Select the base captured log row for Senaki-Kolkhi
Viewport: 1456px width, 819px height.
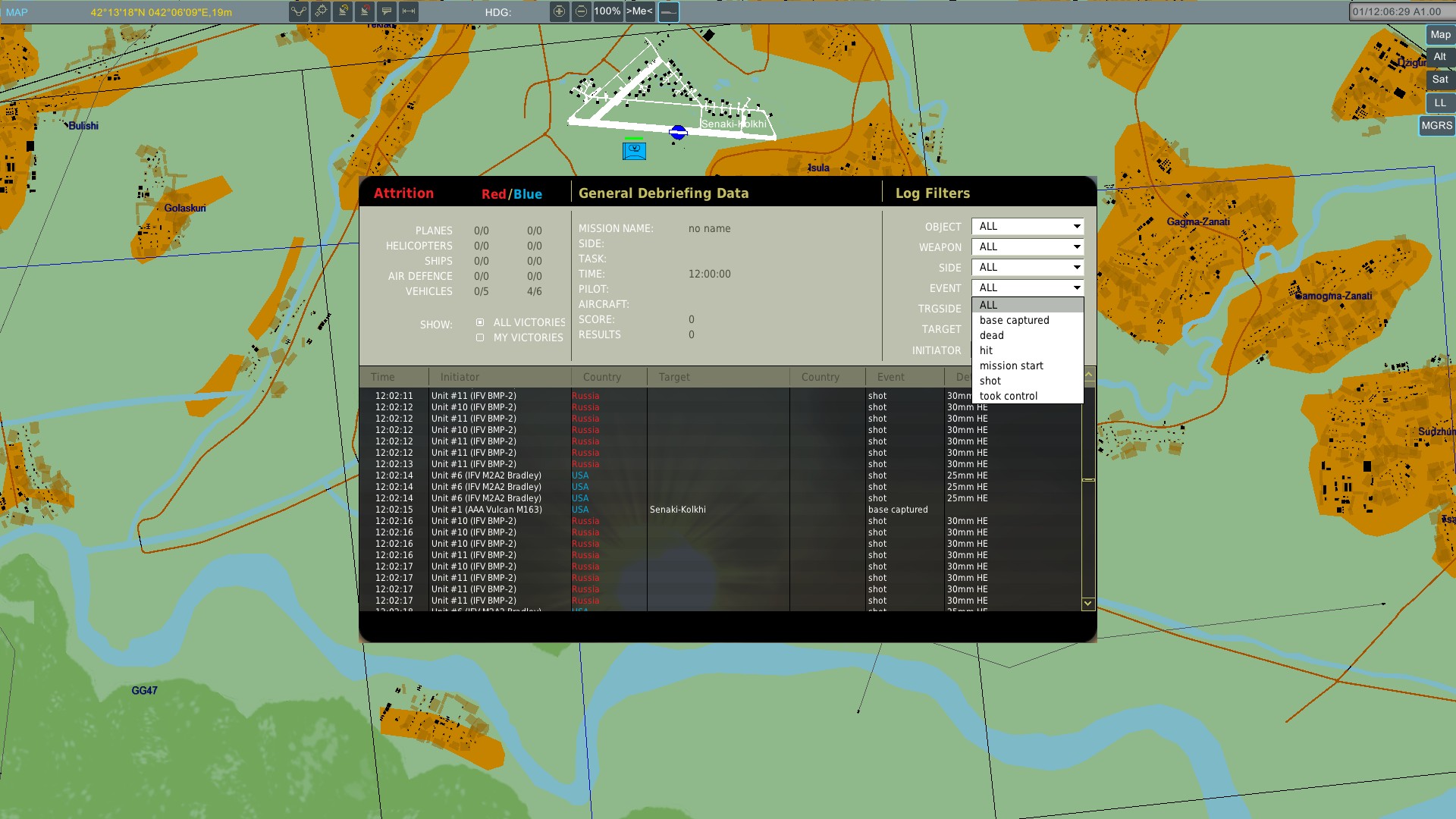(720, 510)
